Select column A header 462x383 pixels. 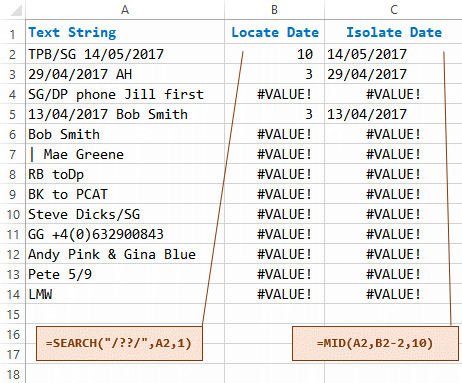(125, 10)
